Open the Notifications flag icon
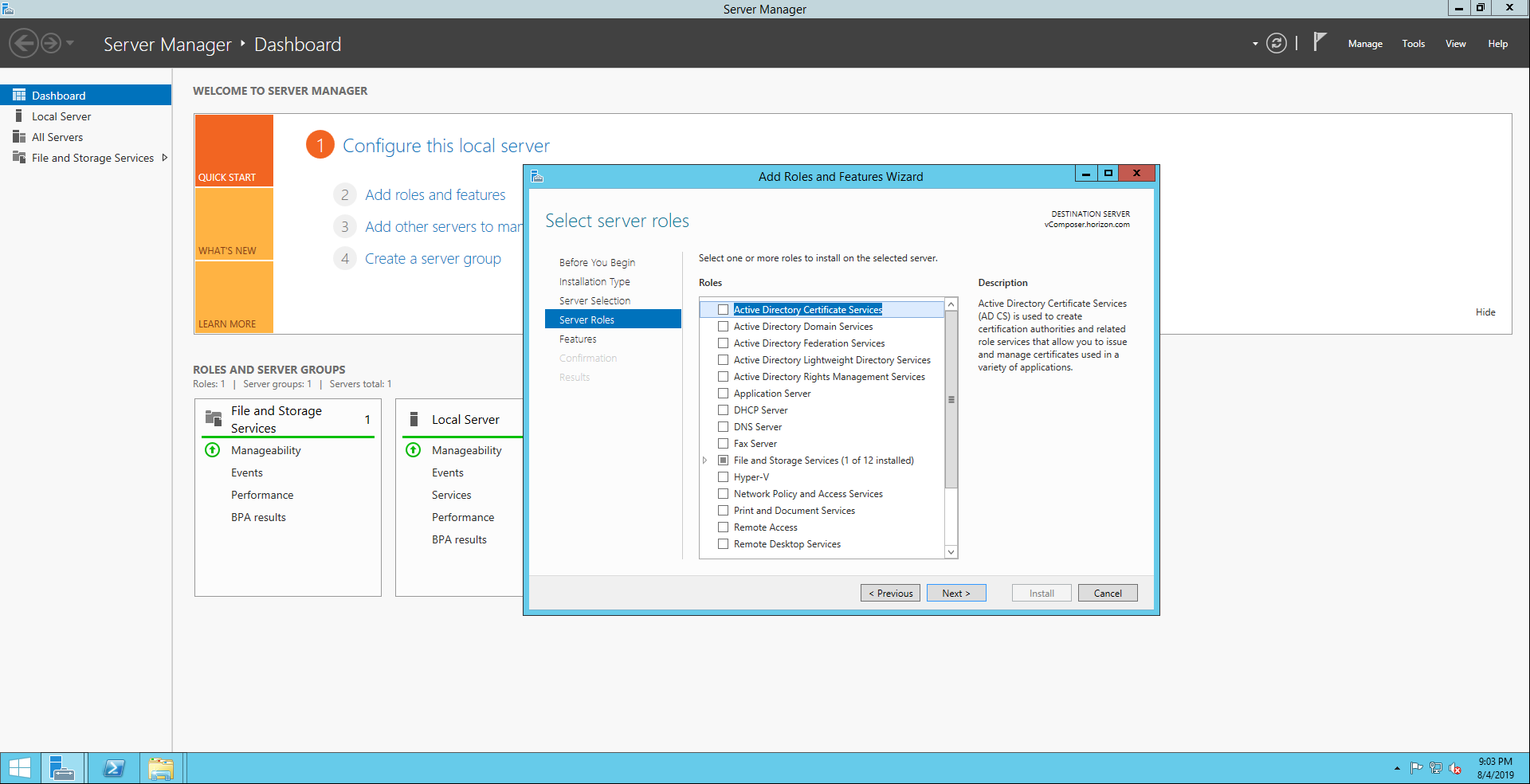 coord(1320,42)
